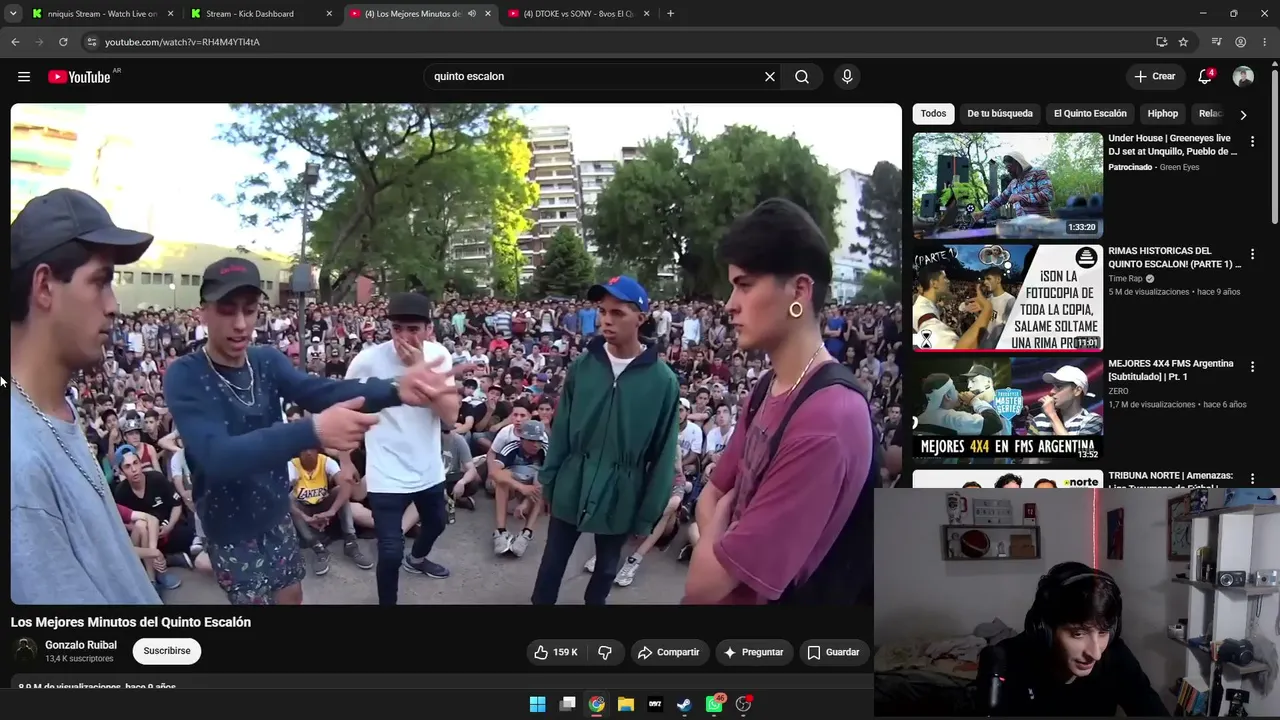Click the Compartir share button
Viewport: 1280px width, 720px height.
[669, 652]
